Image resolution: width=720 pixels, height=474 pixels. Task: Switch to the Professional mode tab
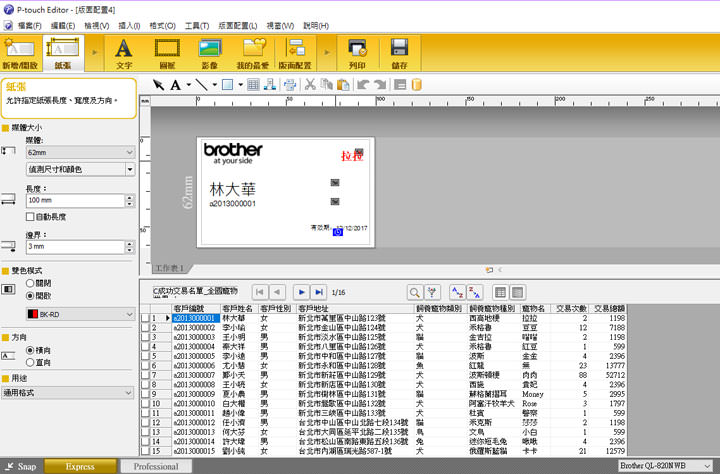156,467
